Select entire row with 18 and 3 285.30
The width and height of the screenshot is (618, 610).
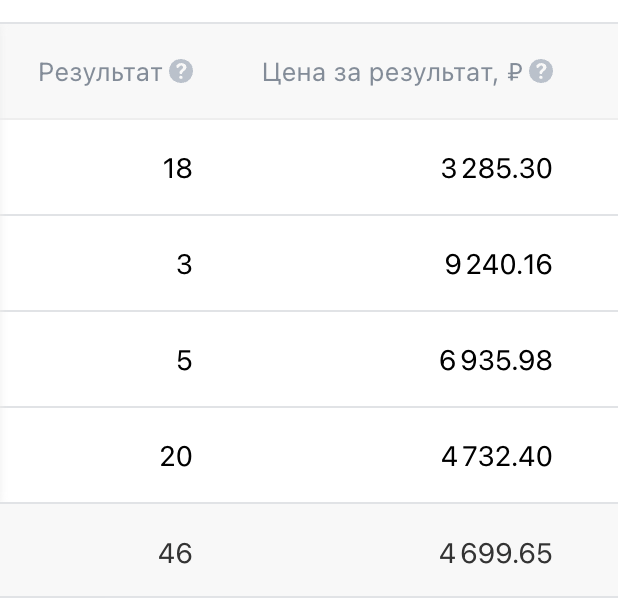click(300, 169)
